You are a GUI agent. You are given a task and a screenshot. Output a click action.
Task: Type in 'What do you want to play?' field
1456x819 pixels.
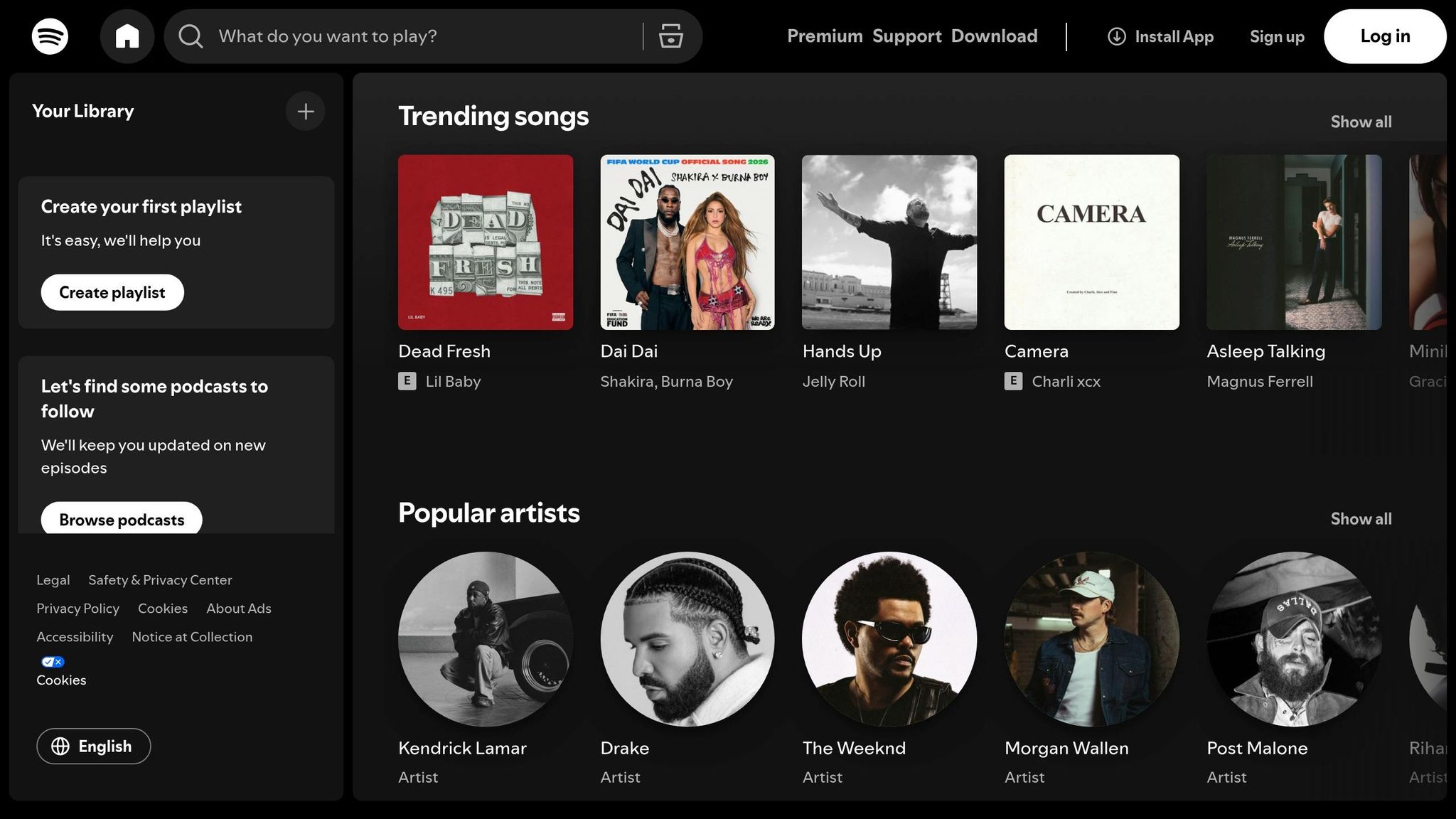427,36
